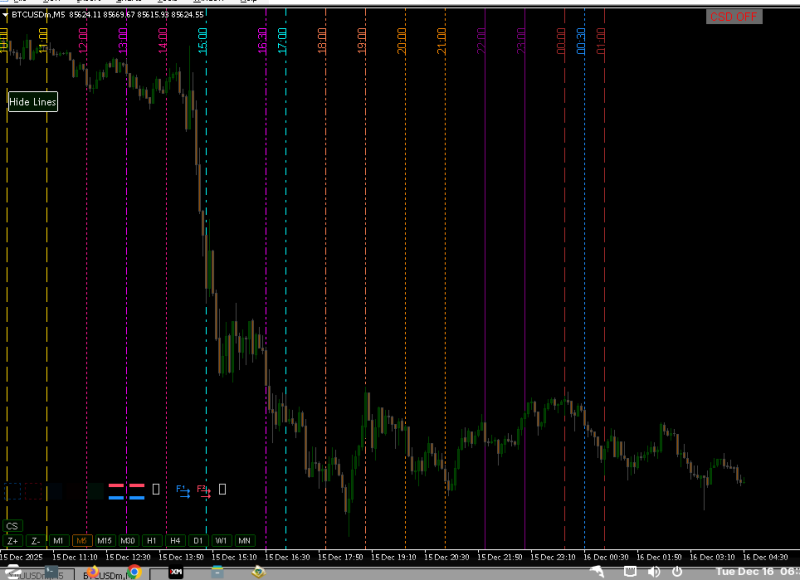Click the CS indicator icon
This screenshot has height=580, width=800.
tap(12, 526)
